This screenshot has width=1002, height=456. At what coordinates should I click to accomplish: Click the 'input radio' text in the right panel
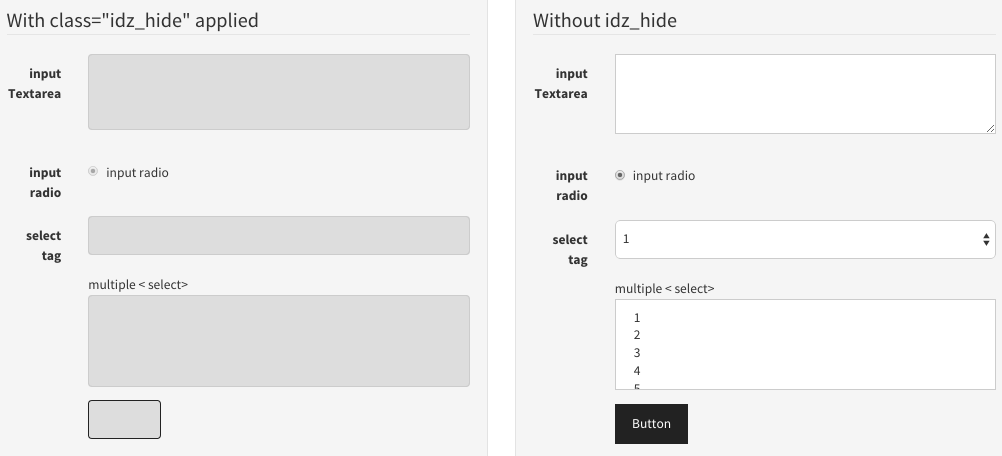tap(663, 176)
